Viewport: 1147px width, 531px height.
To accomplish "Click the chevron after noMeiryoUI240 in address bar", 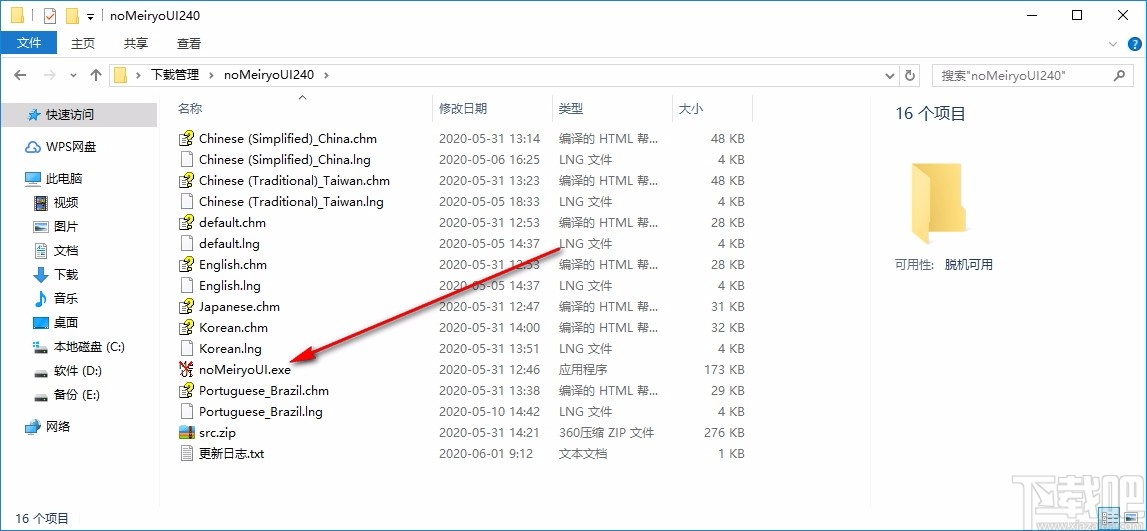I will click(x=326, y=75).
